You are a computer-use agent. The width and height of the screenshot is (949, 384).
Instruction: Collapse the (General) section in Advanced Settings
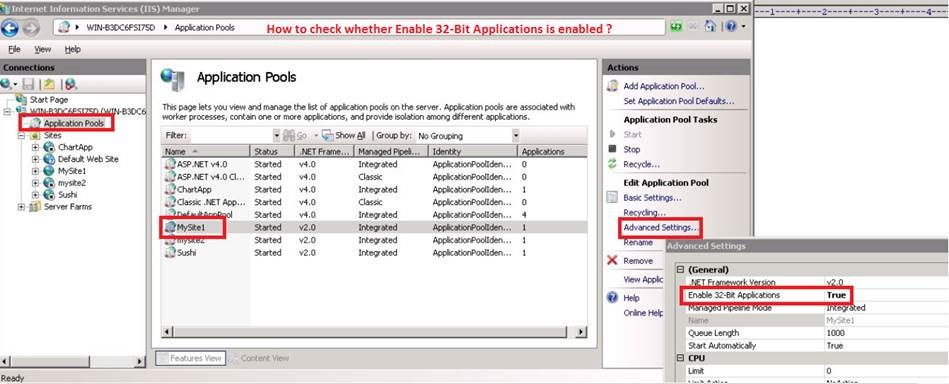[x=680, y=270]
